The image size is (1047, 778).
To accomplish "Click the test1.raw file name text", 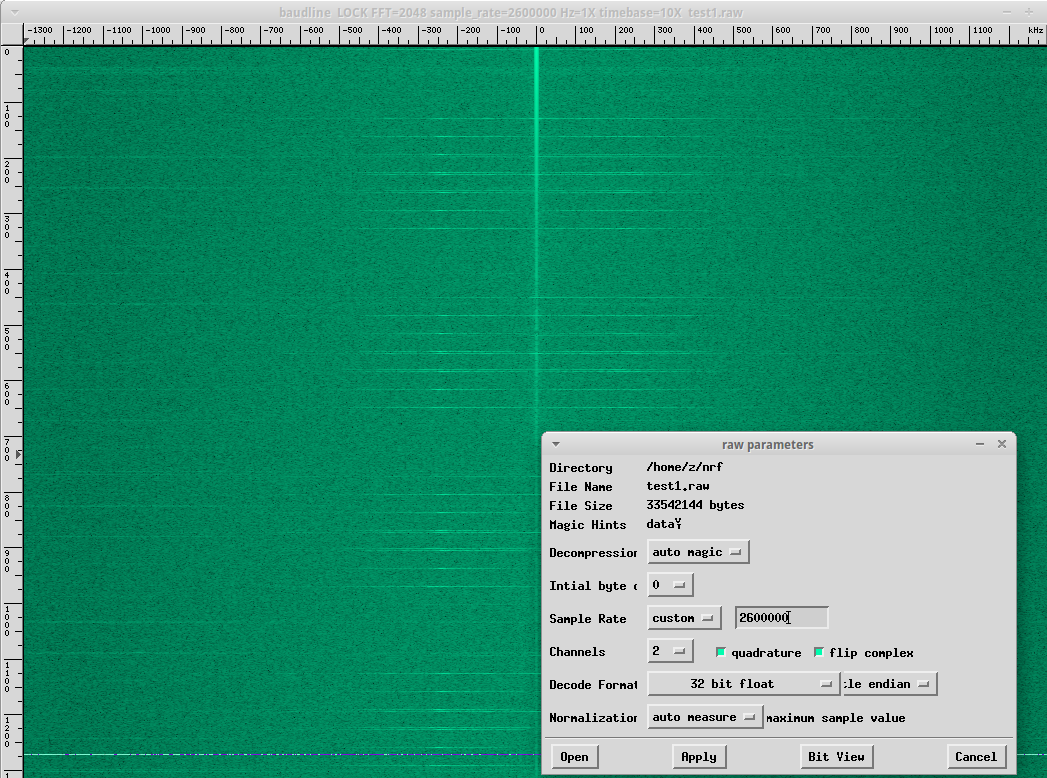I will [678, 486].
